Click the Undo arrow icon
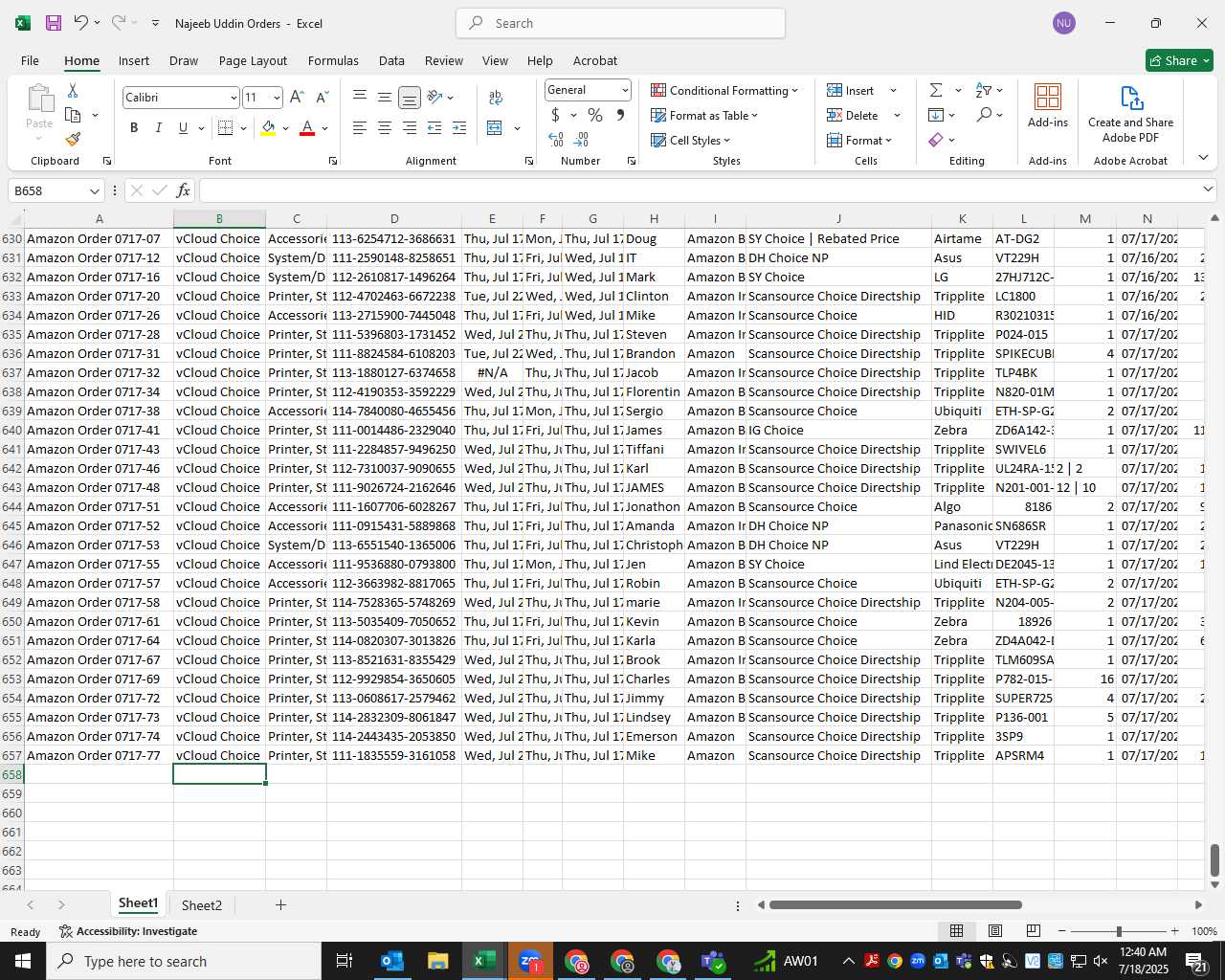Viewport: 1225px width, 980px height. click(x=80, y=23)
